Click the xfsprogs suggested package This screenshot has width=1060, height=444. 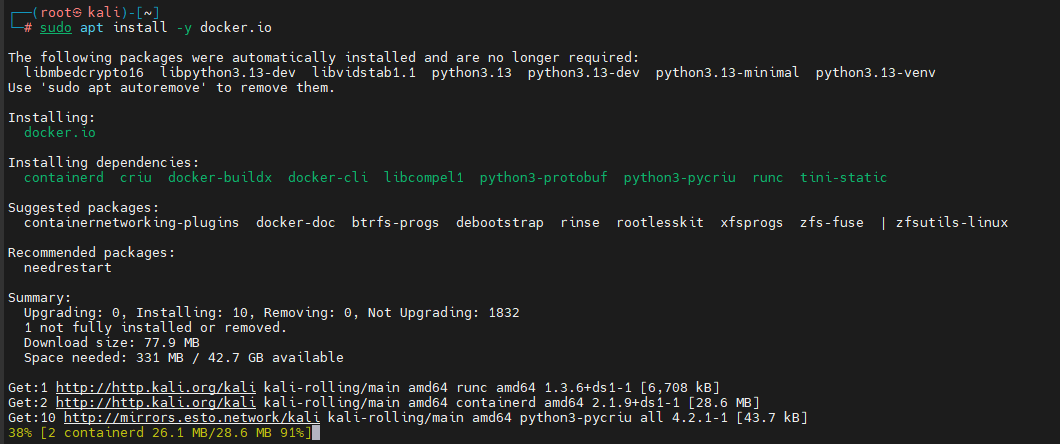click(x=752, y=222)
